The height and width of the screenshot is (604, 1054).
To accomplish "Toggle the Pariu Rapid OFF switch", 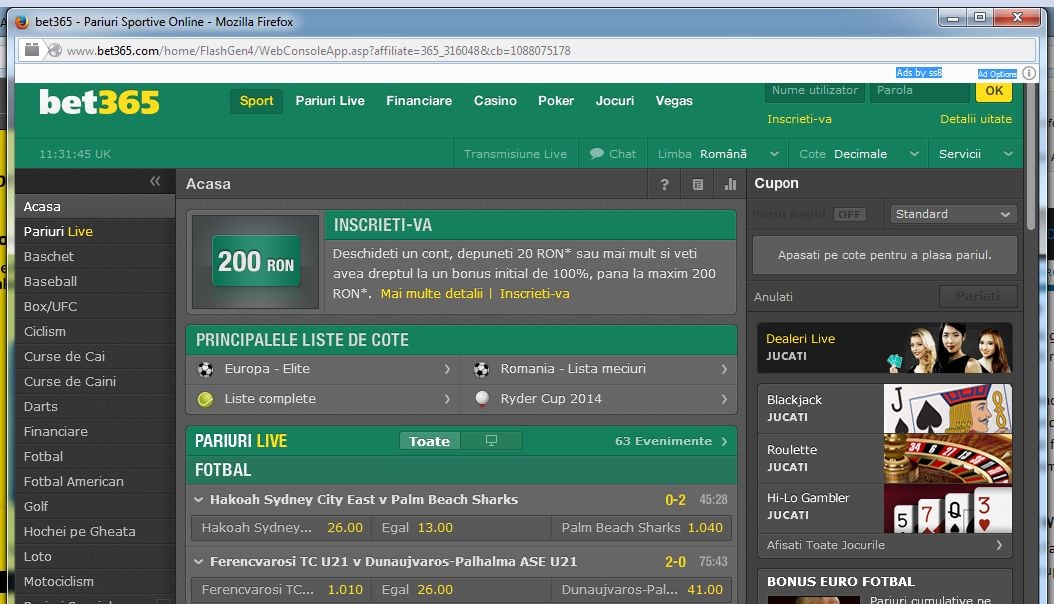I will [x=850, y=214].
